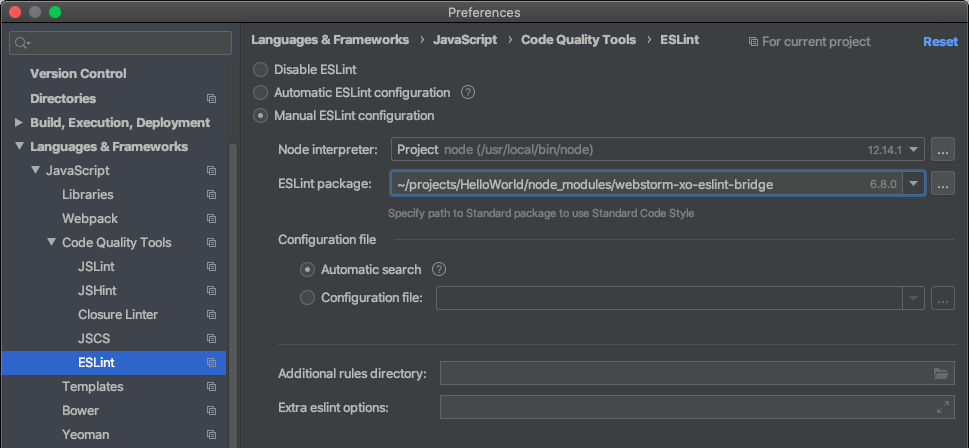Click Languages & Frameworks breadcrumb

(x=330, y=40)
